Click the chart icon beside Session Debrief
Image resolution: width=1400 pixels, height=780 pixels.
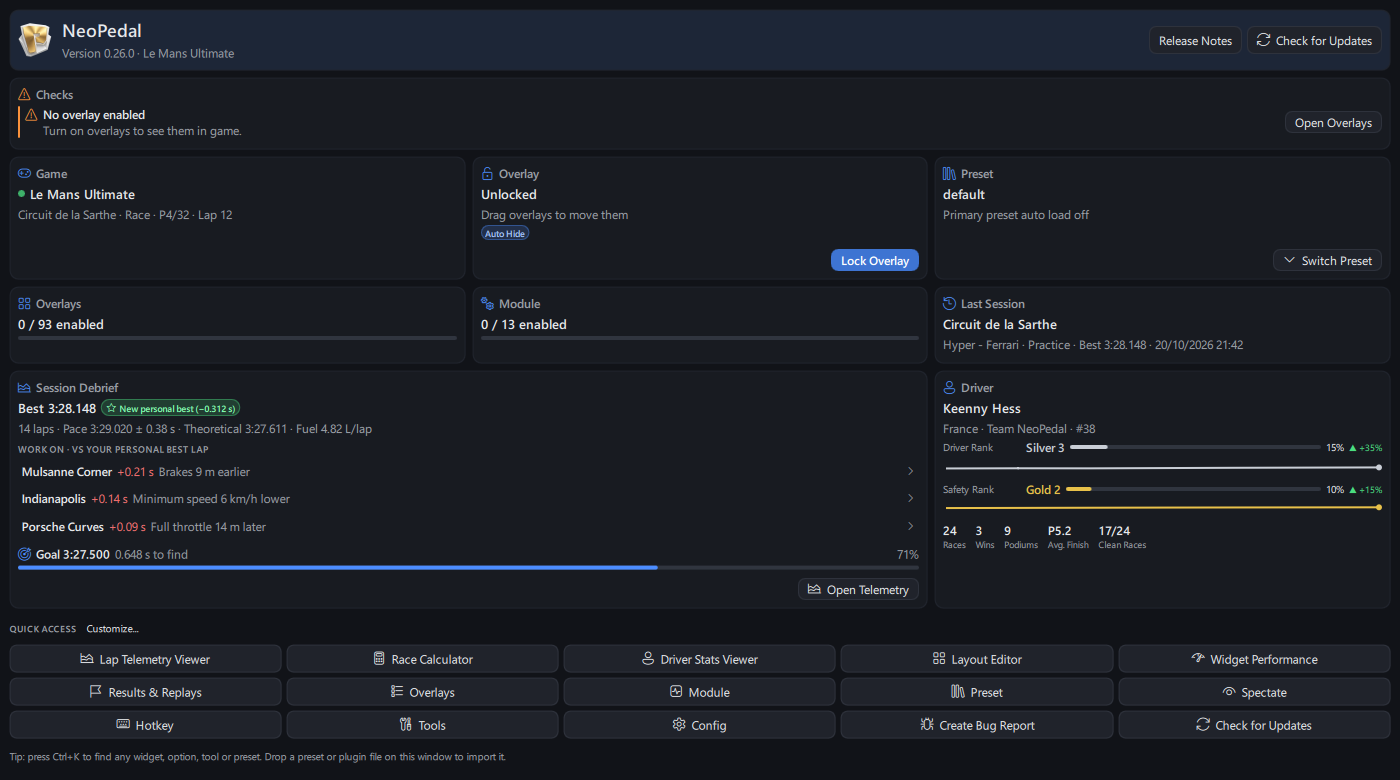coord(24,387)
